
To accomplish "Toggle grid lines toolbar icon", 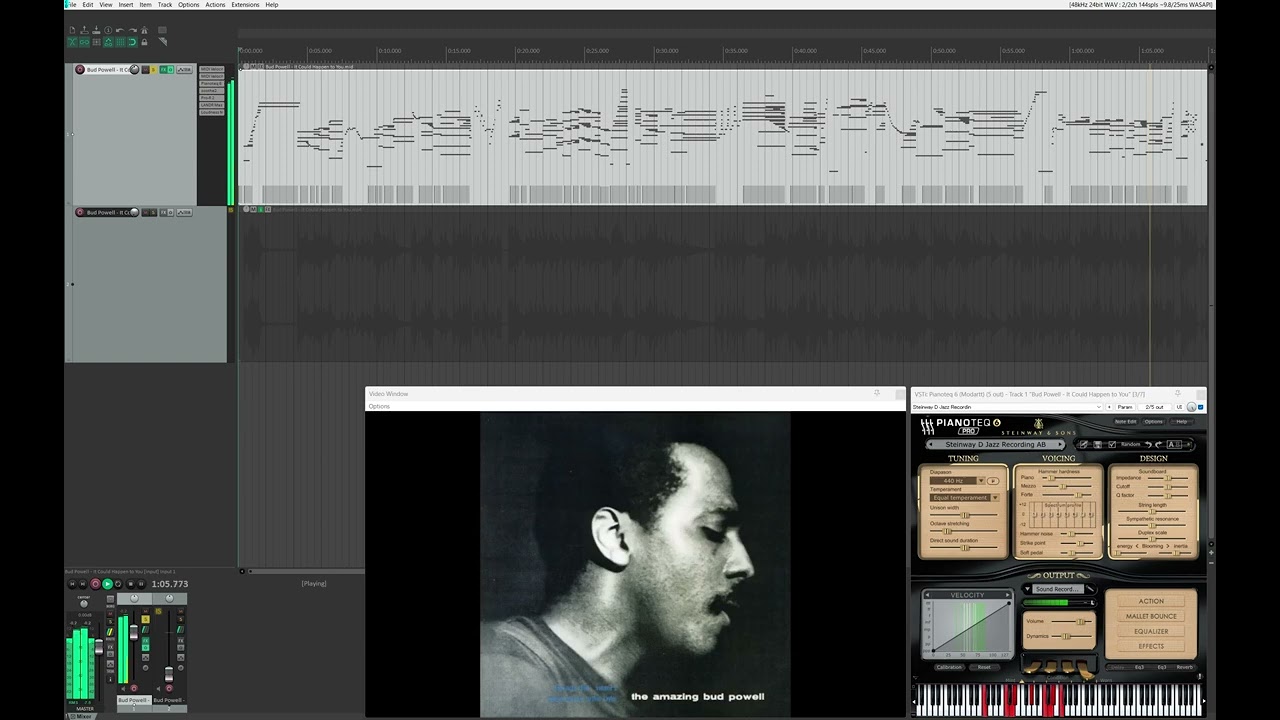I will coord(120,42).
